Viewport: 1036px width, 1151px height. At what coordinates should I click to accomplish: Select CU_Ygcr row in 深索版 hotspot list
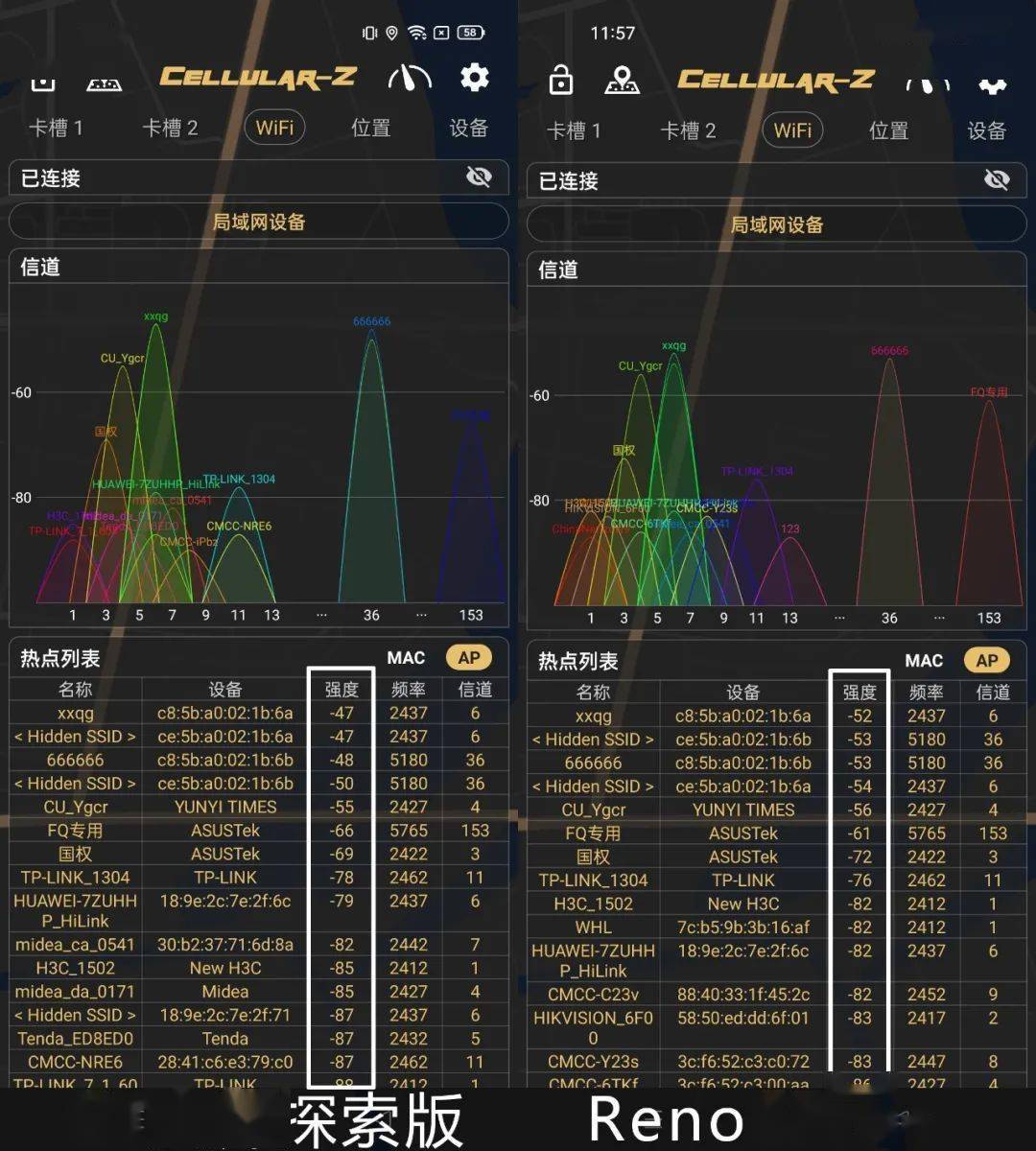coord(259,807)
